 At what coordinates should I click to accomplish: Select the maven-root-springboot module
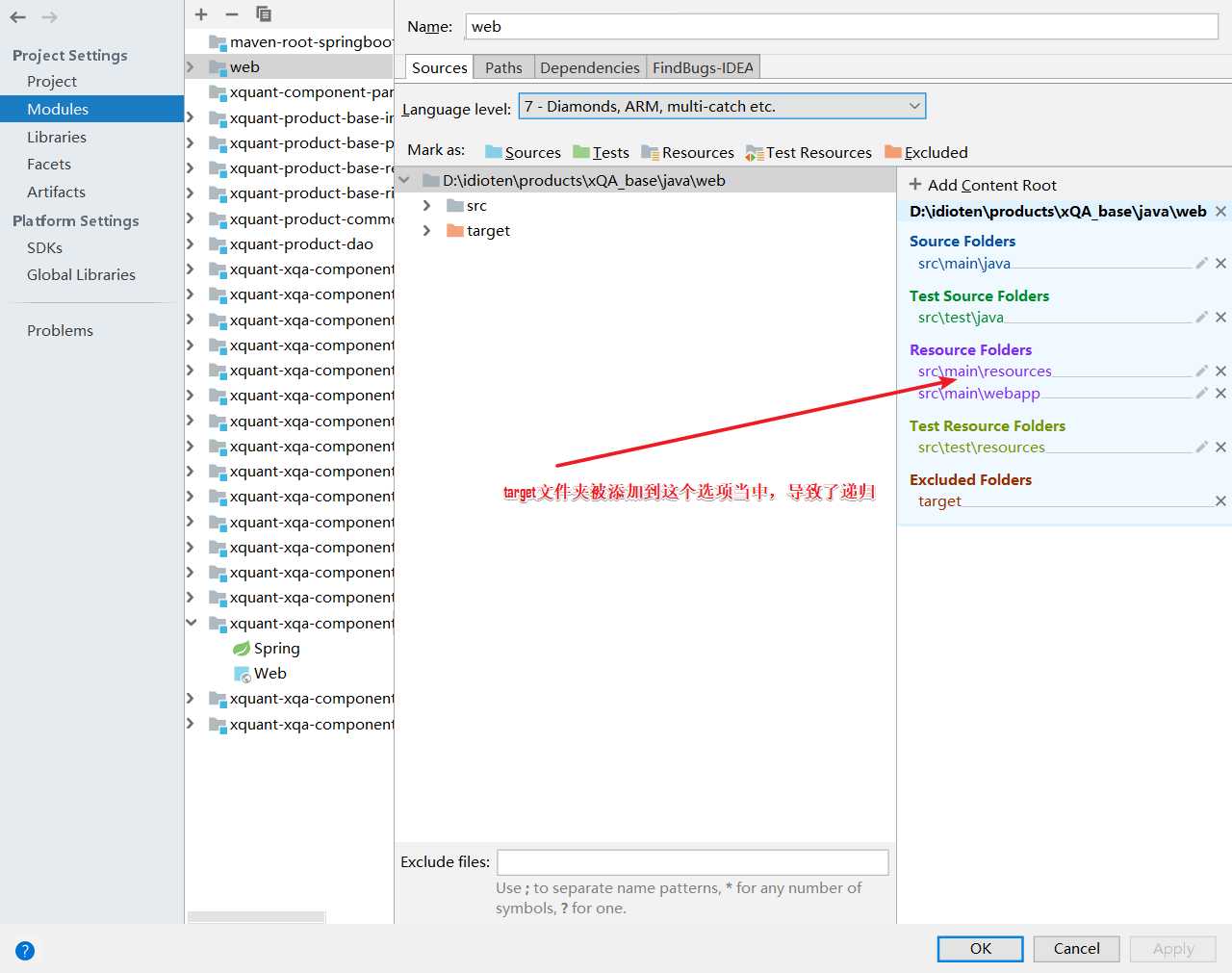(x=301, y=41)
